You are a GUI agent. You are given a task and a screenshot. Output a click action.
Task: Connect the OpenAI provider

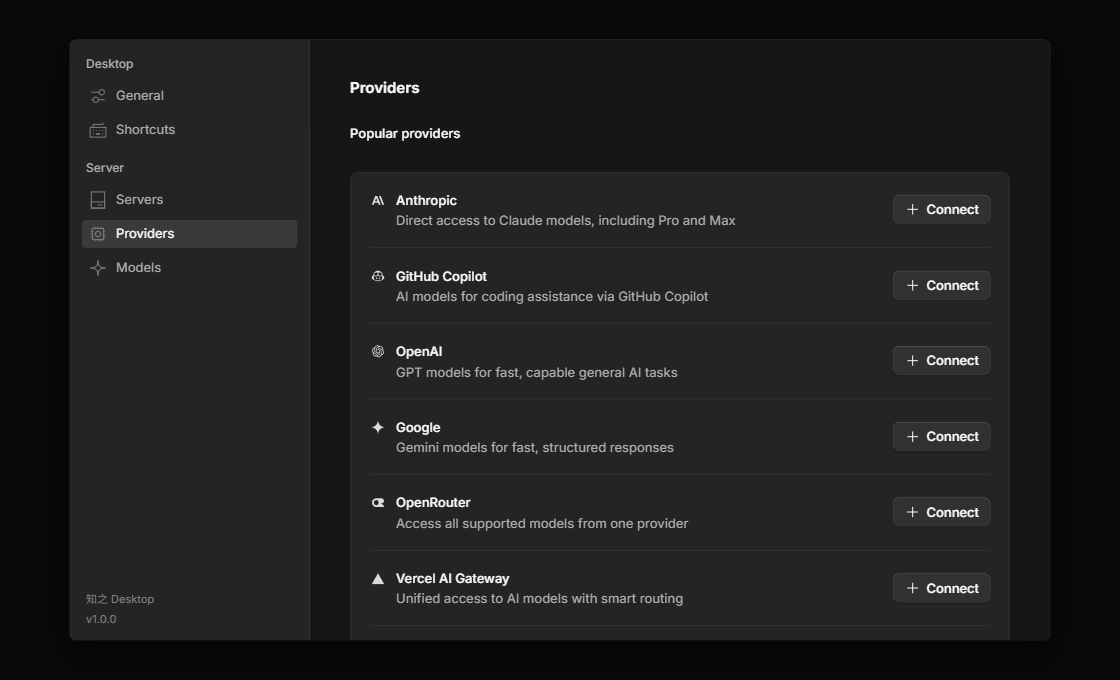tap(941, 361)
